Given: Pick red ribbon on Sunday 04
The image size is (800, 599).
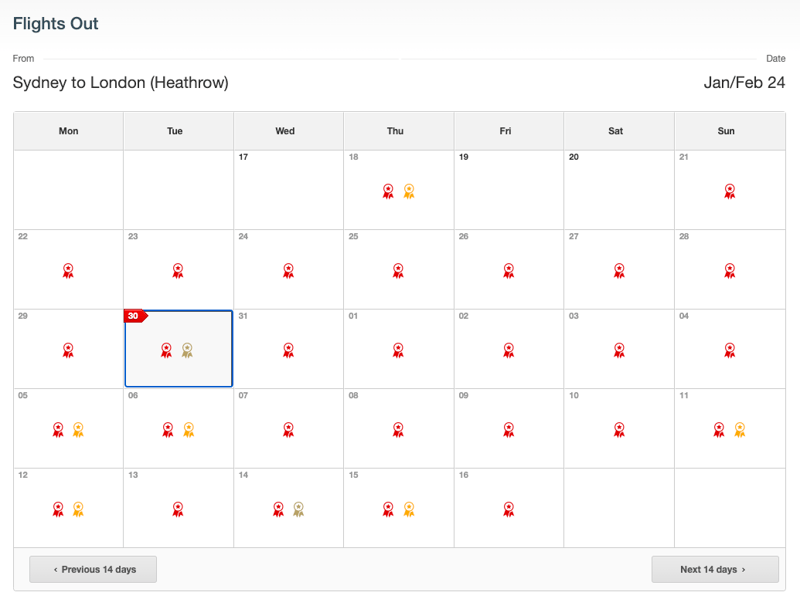Looking at the screenshot, I should [x=730, y=351].
